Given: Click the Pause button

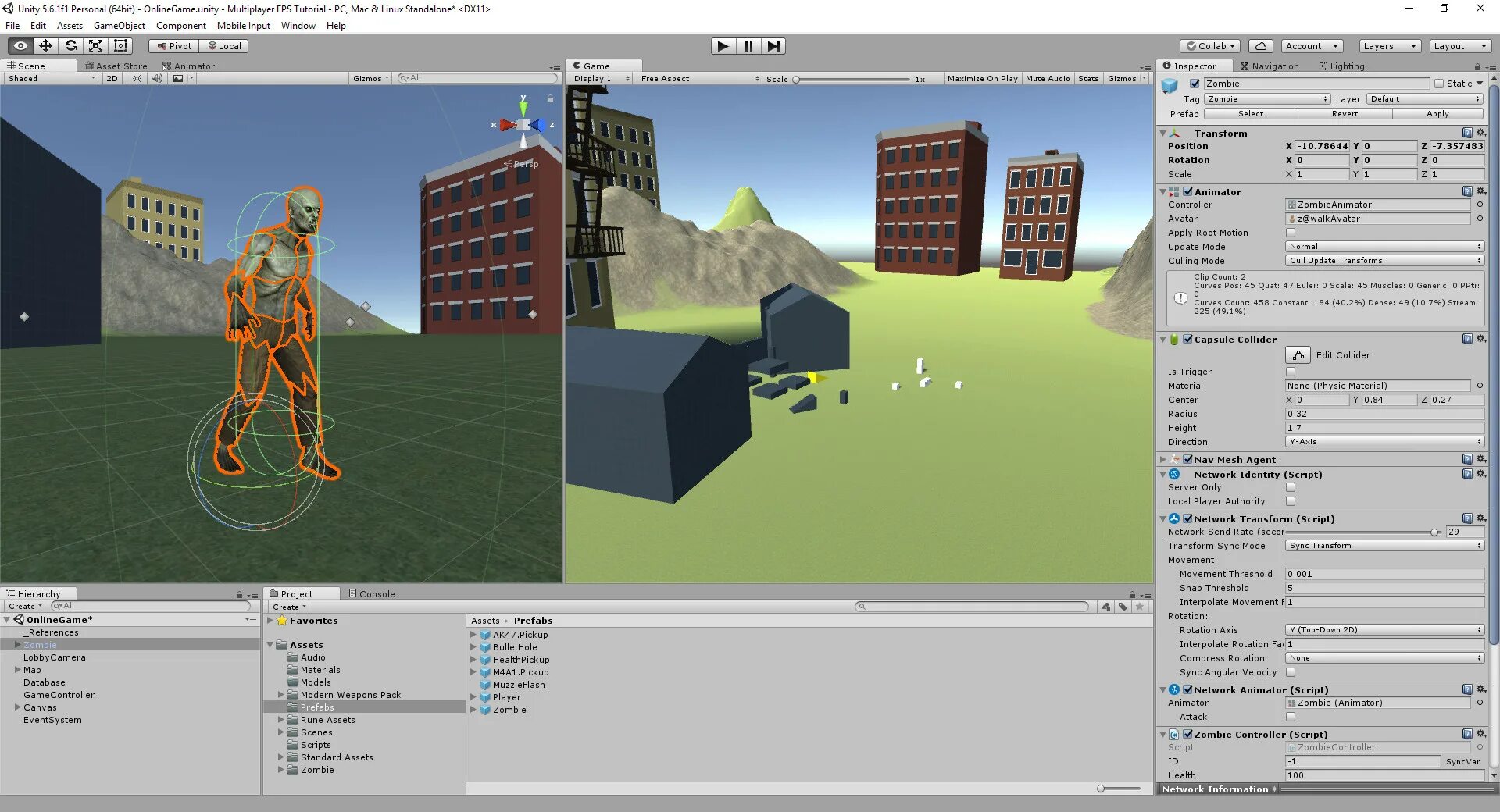Looking at the screenshot, I should [748, 46].
